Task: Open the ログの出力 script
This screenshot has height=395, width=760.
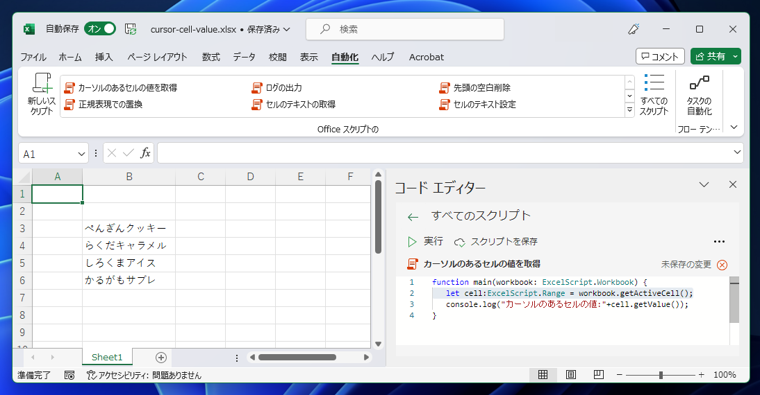Action: pyautogui.click(x=277, y=88)
